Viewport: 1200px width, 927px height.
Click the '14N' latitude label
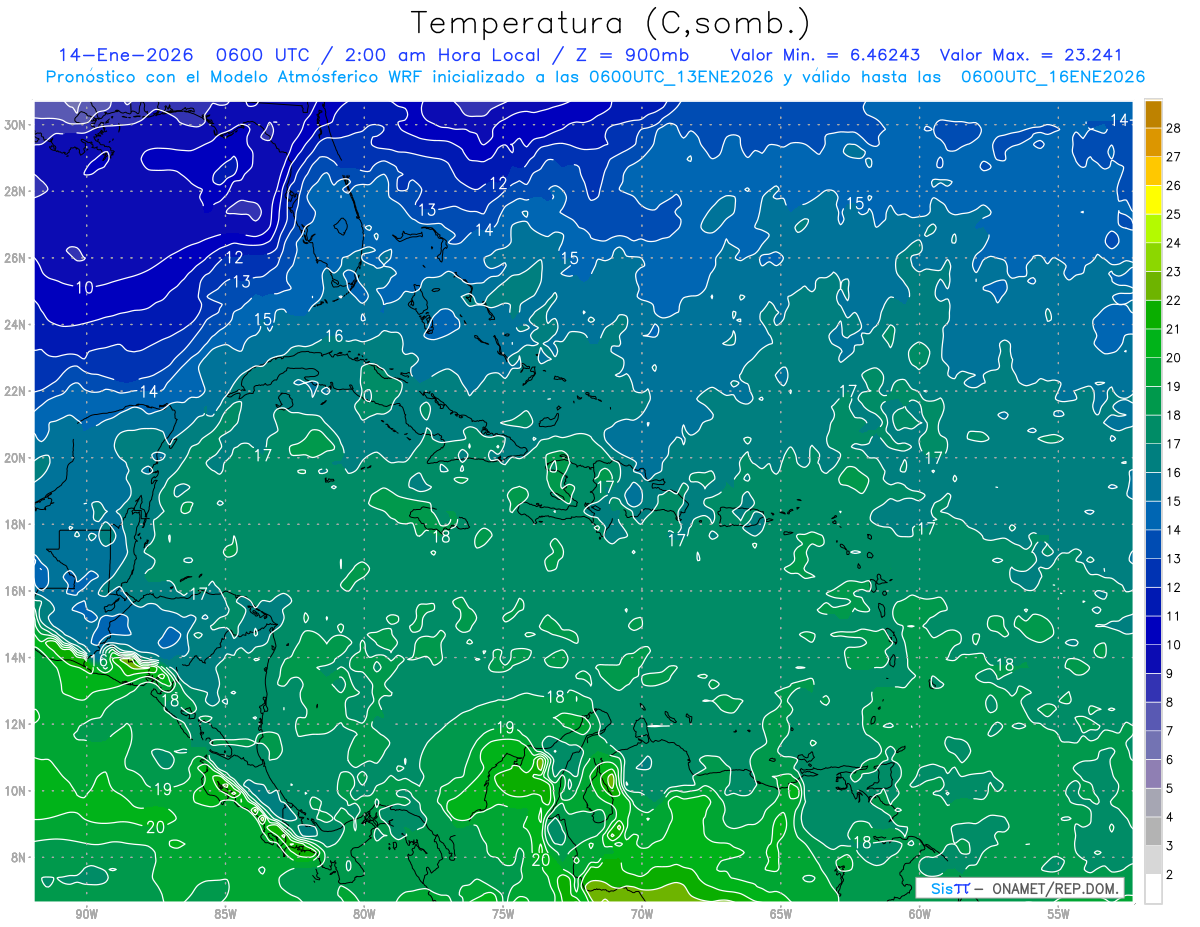tap(16, 658)
